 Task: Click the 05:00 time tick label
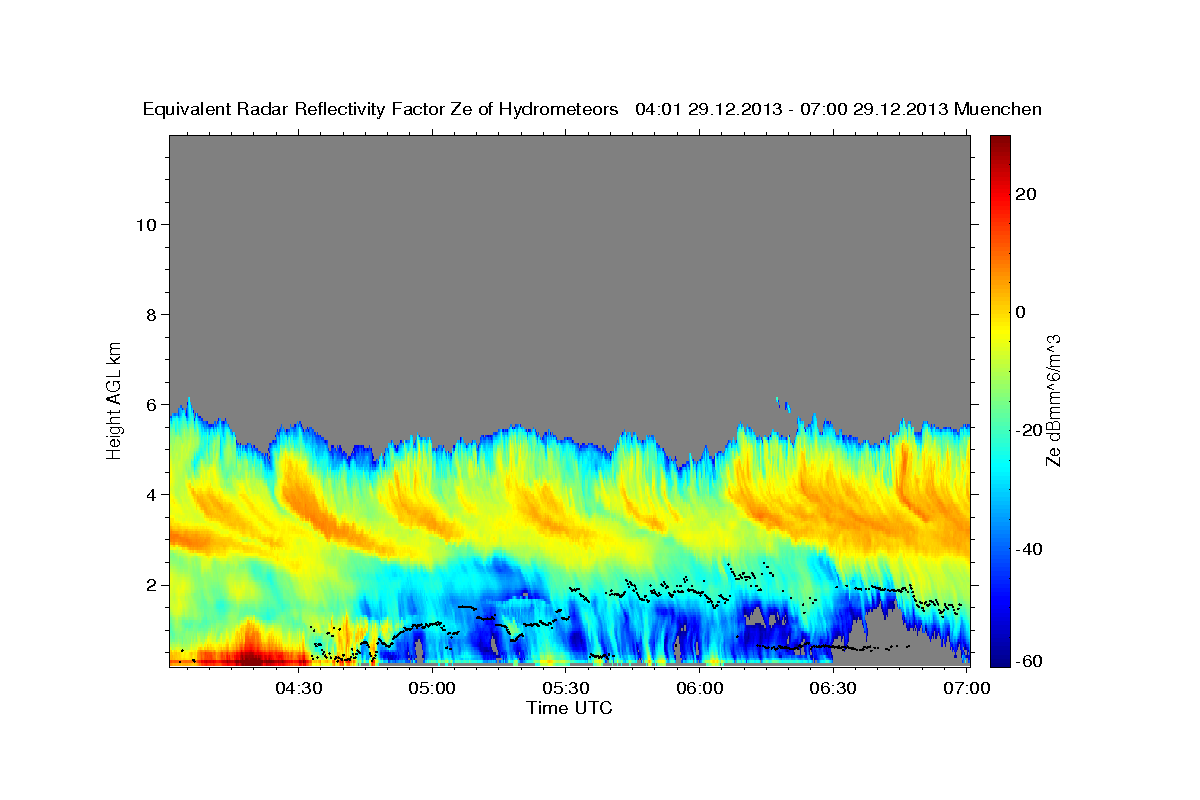[x=432, y=688]
